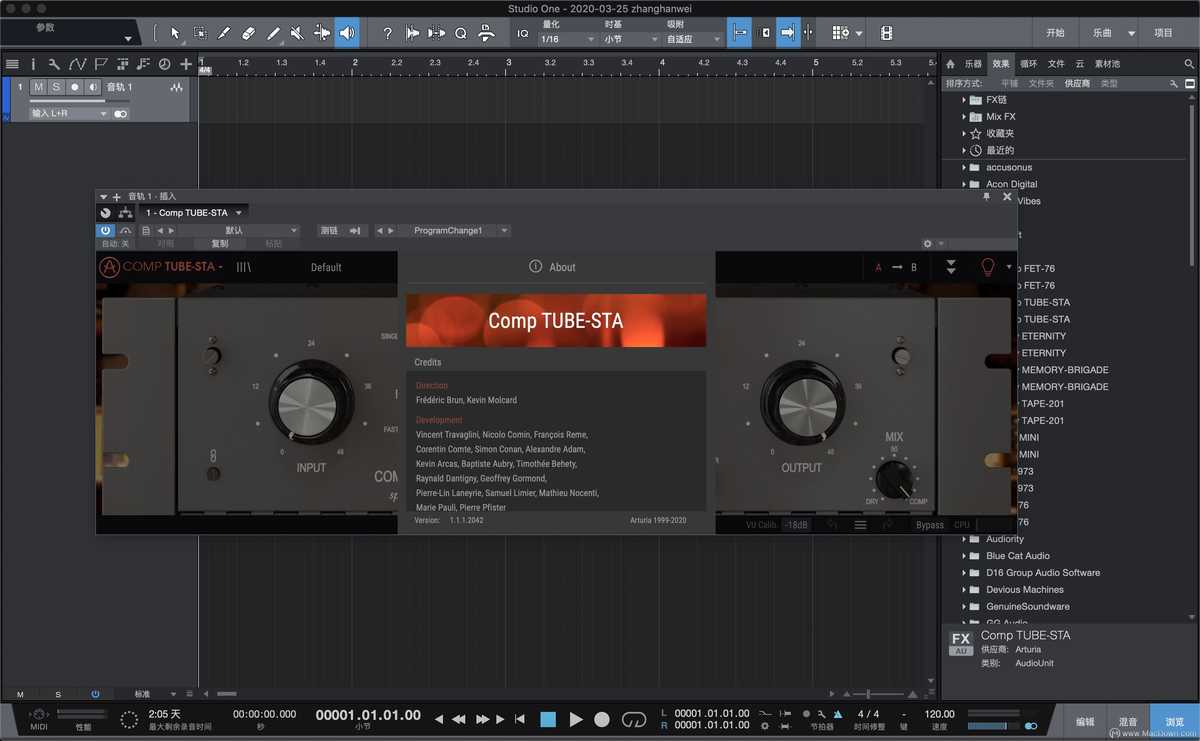Click the transport play button
This screenshot has height=741, width=1200.
click(576, 719)
